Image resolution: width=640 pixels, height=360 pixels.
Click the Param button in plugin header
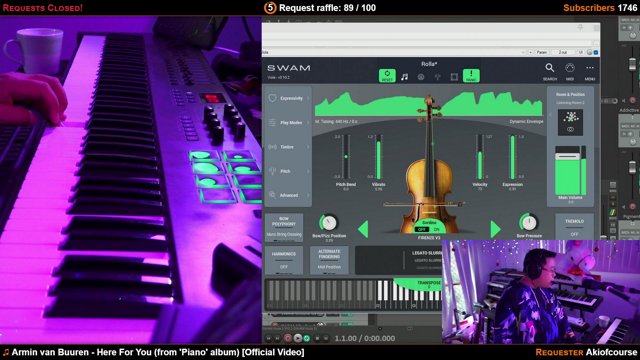coord(542,52)
